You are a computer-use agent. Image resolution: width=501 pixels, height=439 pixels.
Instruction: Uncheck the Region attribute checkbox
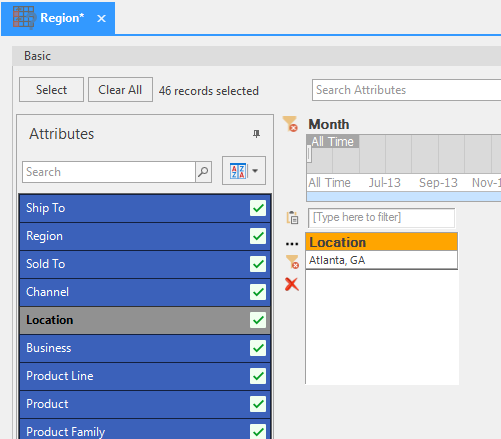[258, 236]
